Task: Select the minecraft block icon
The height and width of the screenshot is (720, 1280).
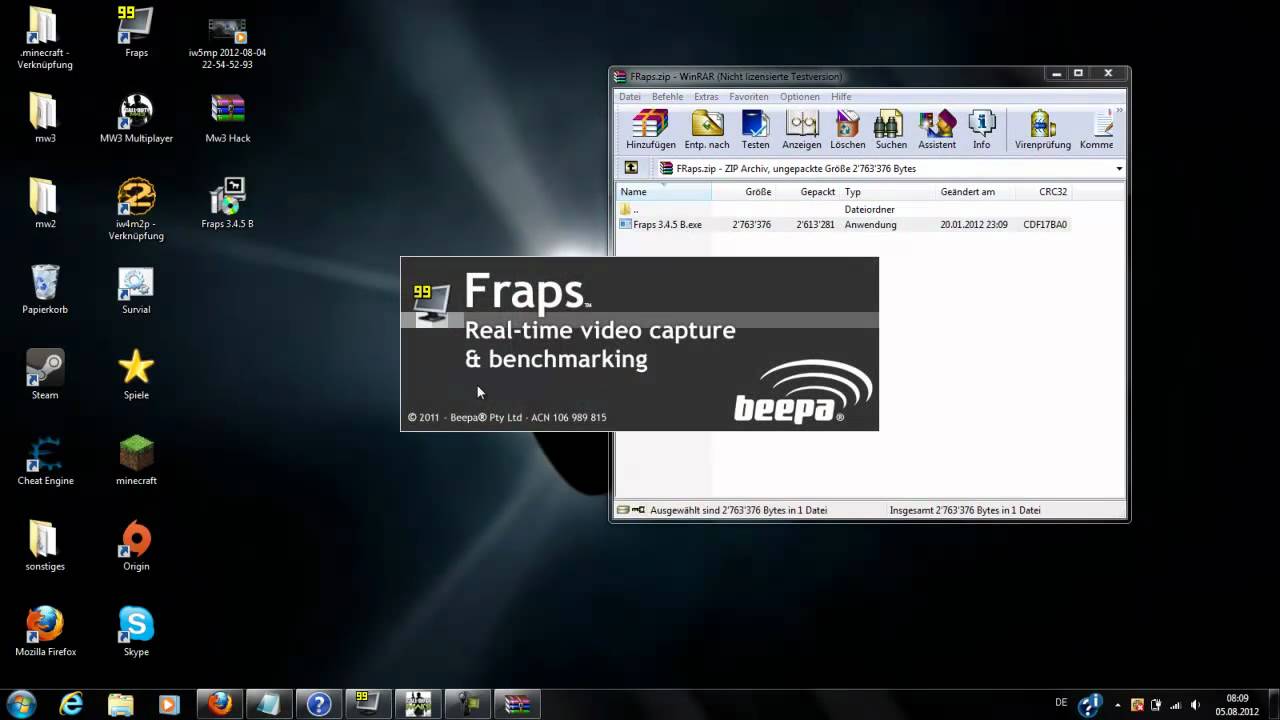Action: click(136, 461)
